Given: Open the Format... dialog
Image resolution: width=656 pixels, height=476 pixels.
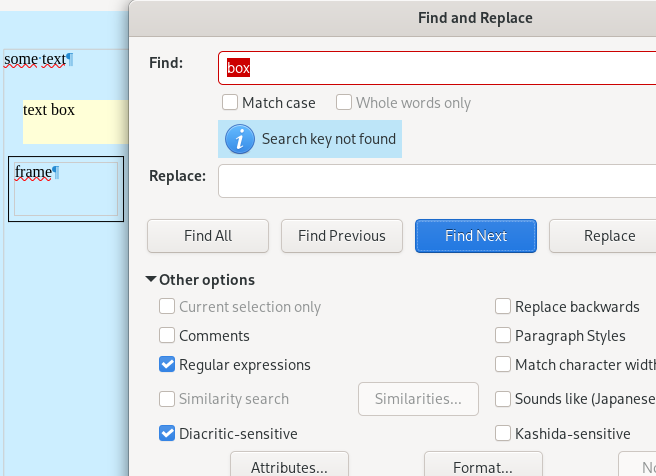Looking at the screenshot, I should (483, 466).
